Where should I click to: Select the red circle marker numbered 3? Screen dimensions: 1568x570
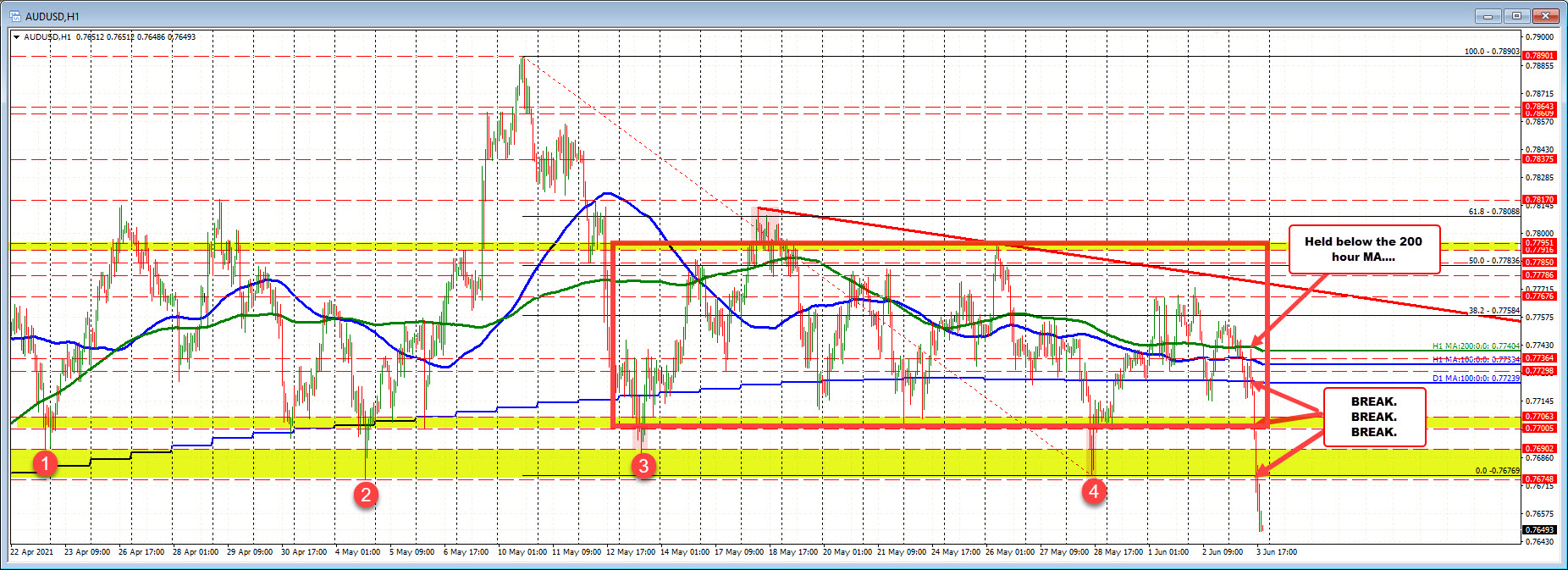[x=643, y=465]
